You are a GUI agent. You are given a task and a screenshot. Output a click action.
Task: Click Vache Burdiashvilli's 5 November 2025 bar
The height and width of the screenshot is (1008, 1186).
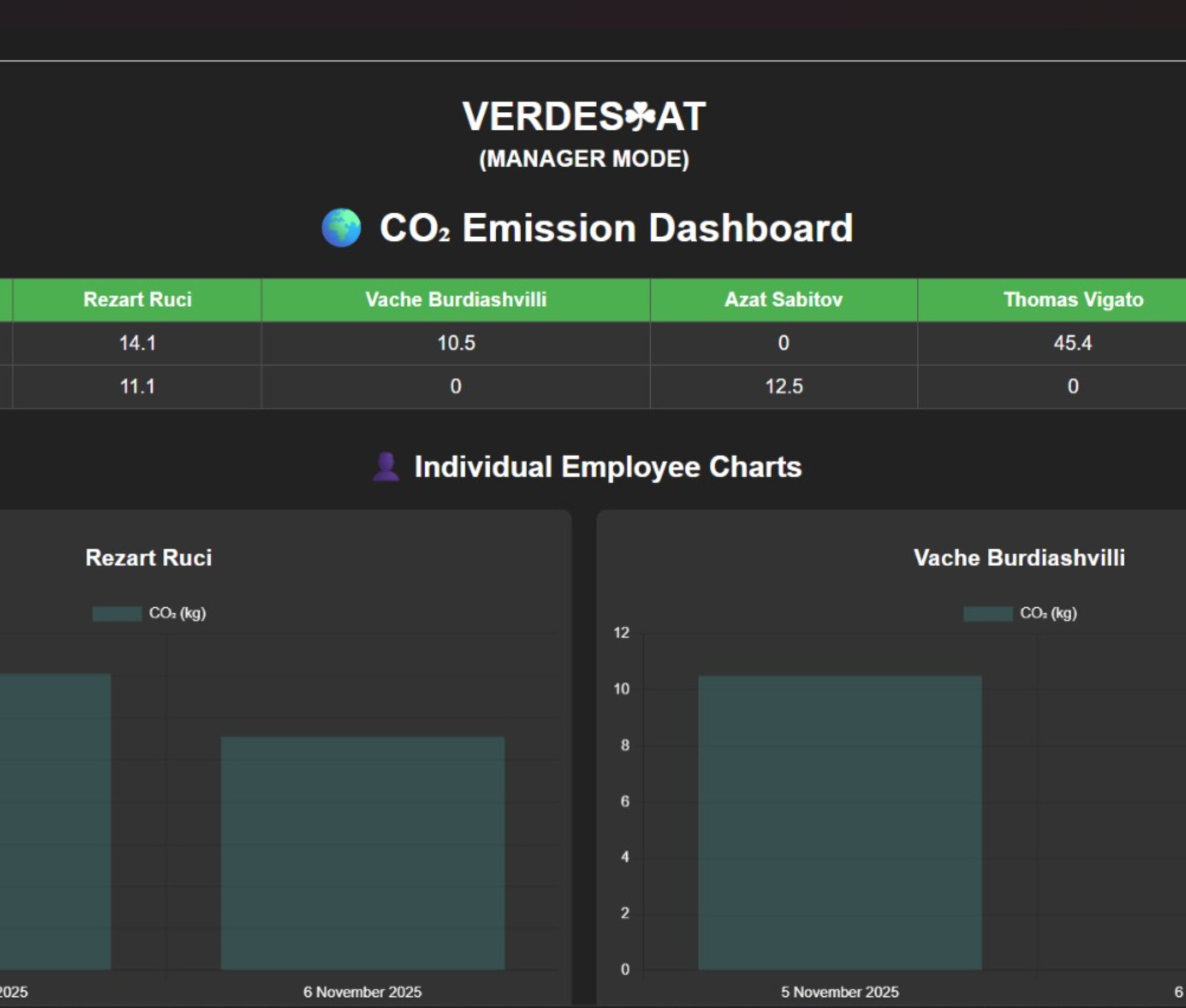point(840,824)
